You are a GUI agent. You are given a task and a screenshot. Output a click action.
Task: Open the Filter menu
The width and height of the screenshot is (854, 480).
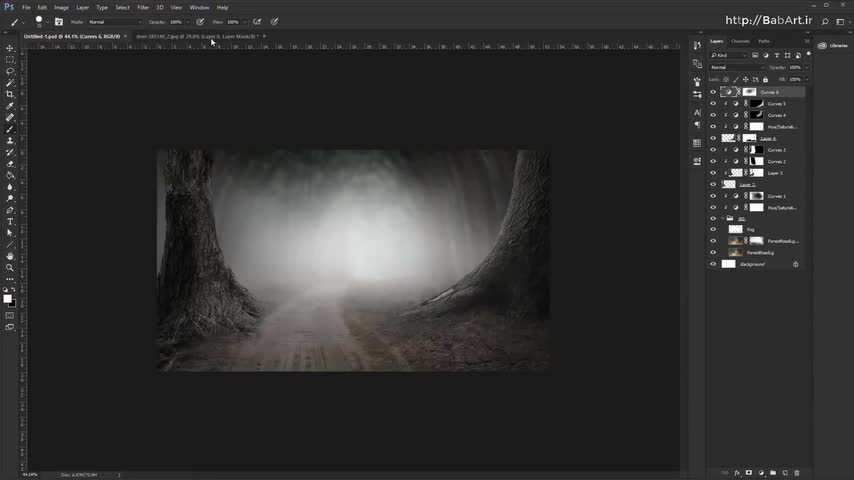pos(143,8)
